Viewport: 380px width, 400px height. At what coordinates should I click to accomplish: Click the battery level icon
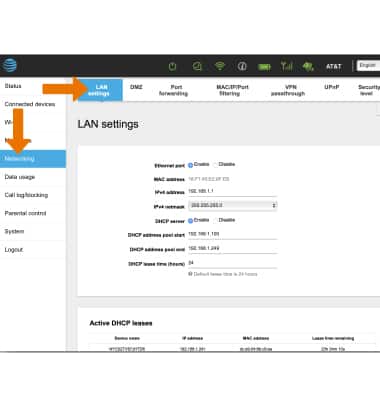[x=264, y=67]
